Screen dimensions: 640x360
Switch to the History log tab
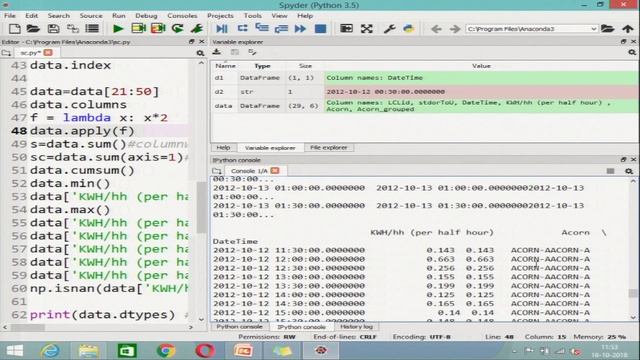[x=356, y=327]
